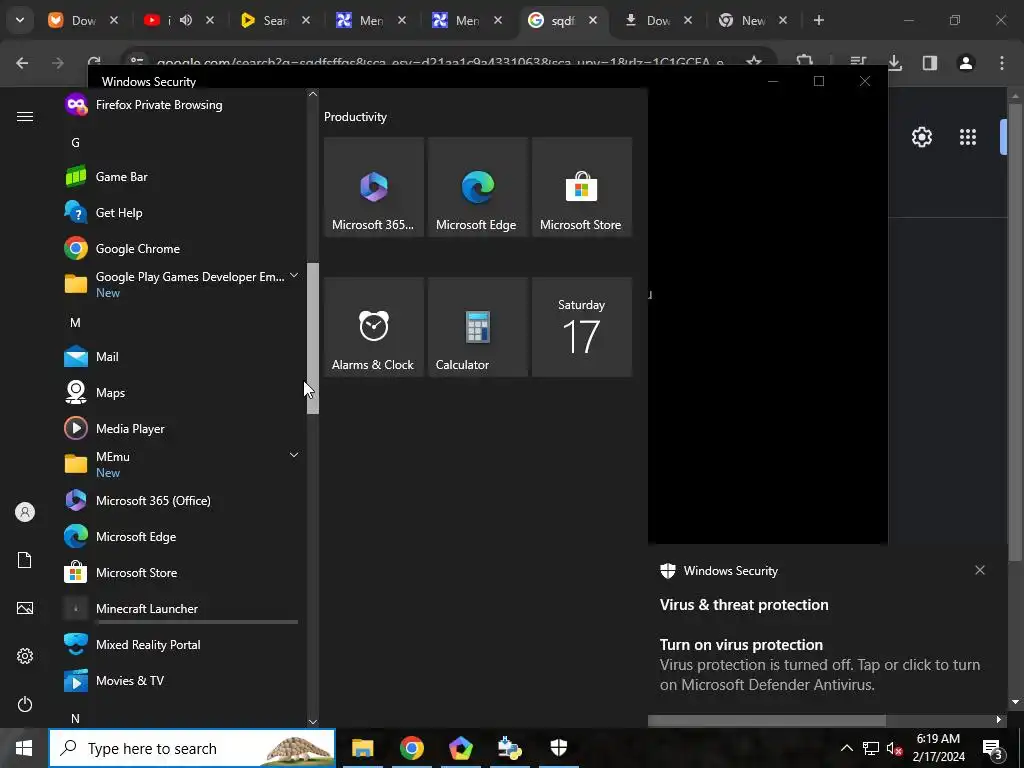Open Chrome side panel icon
The height and width of the screenshot is (768, 1024).
930,63
